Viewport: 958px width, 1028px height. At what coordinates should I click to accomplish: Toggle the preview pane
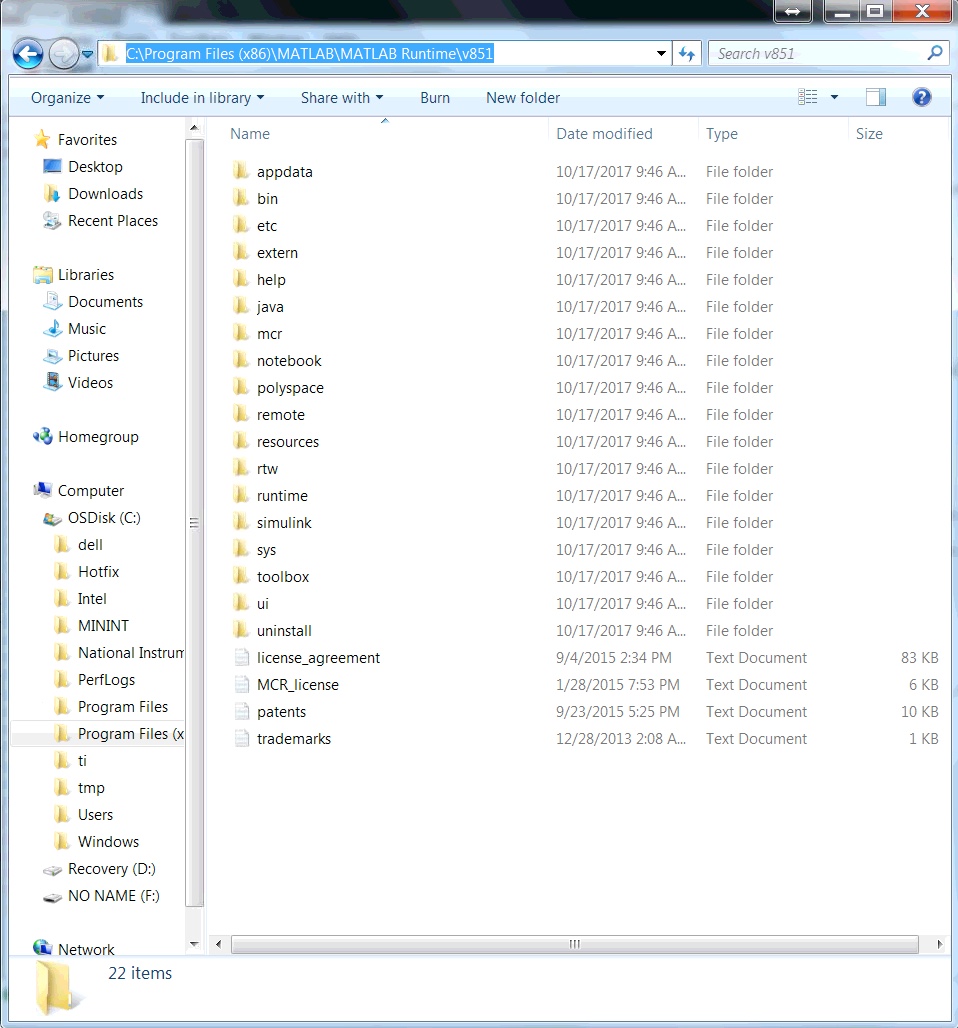(876, 97)
